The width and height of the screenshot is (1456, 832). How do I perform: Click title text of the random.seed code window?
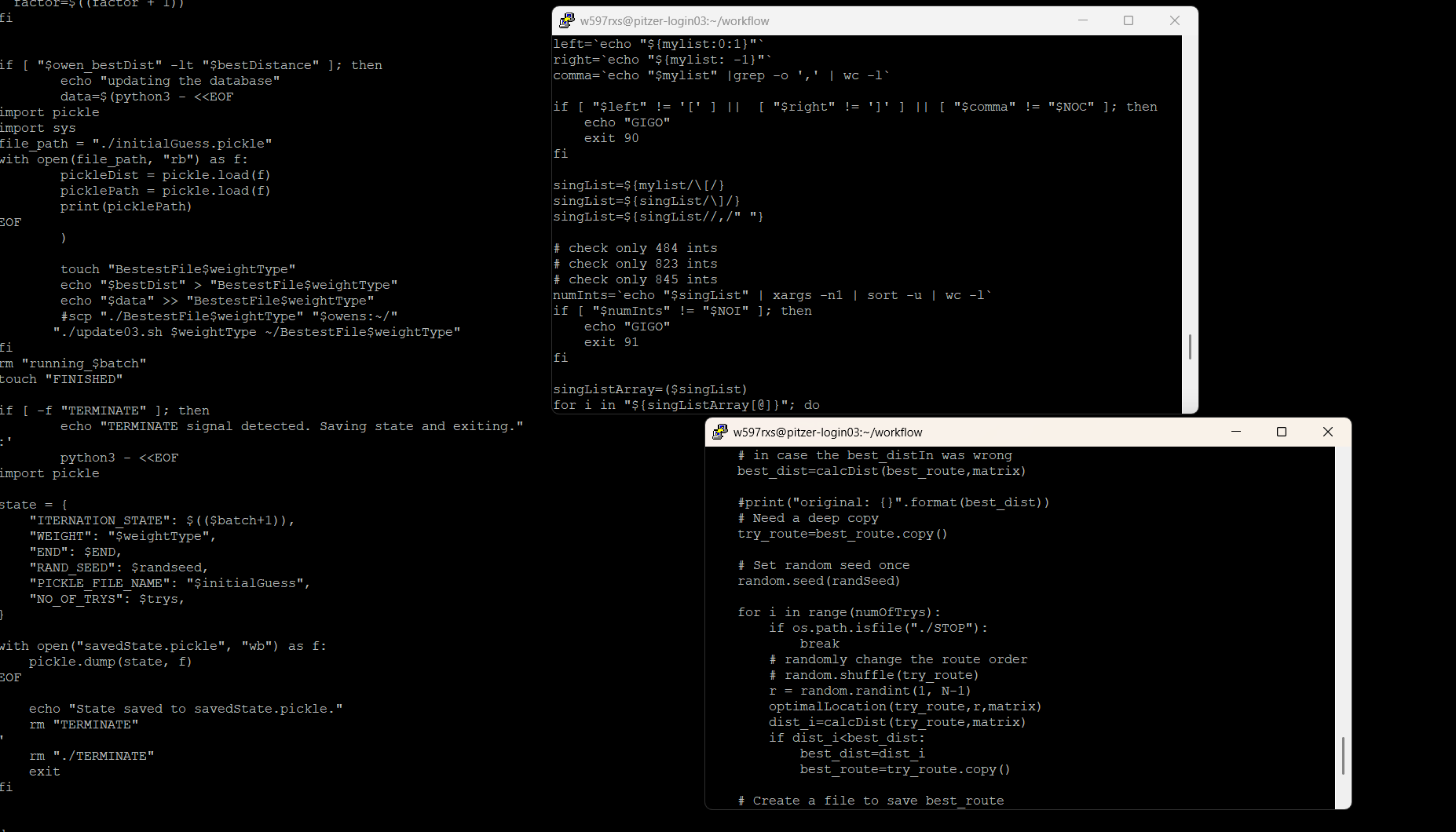tap(828, 432)
